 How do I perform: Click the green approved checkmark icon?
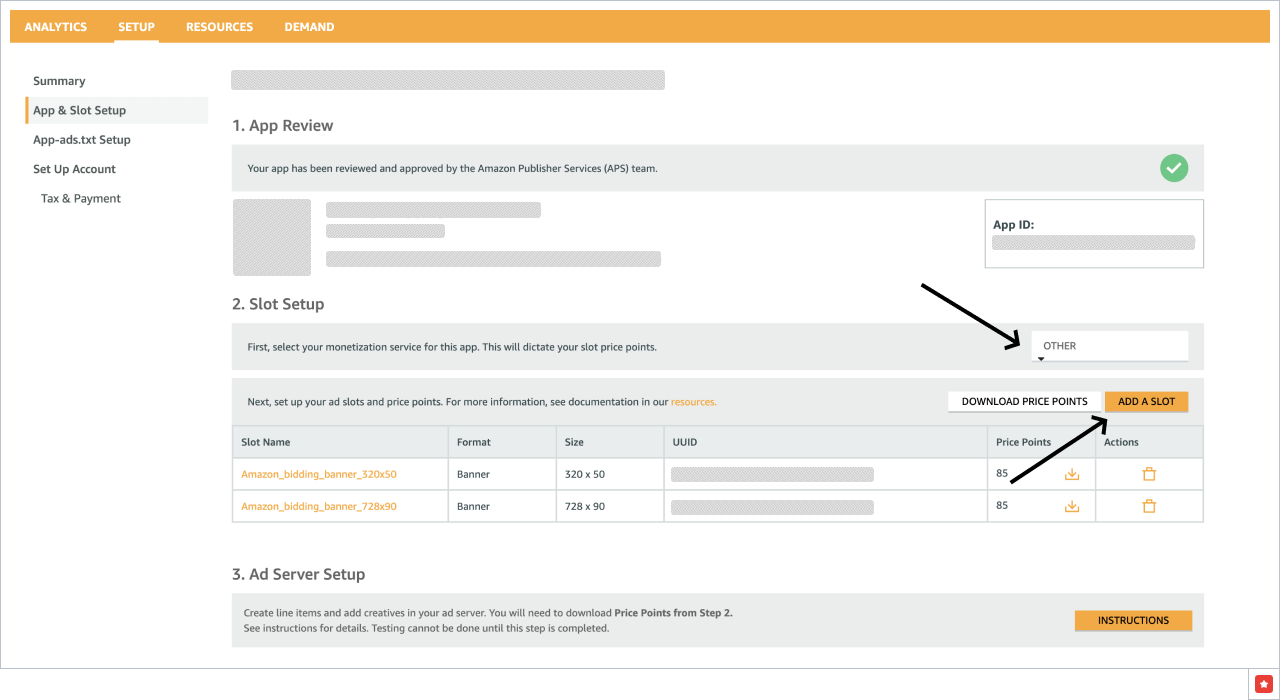click(1174, 168)
